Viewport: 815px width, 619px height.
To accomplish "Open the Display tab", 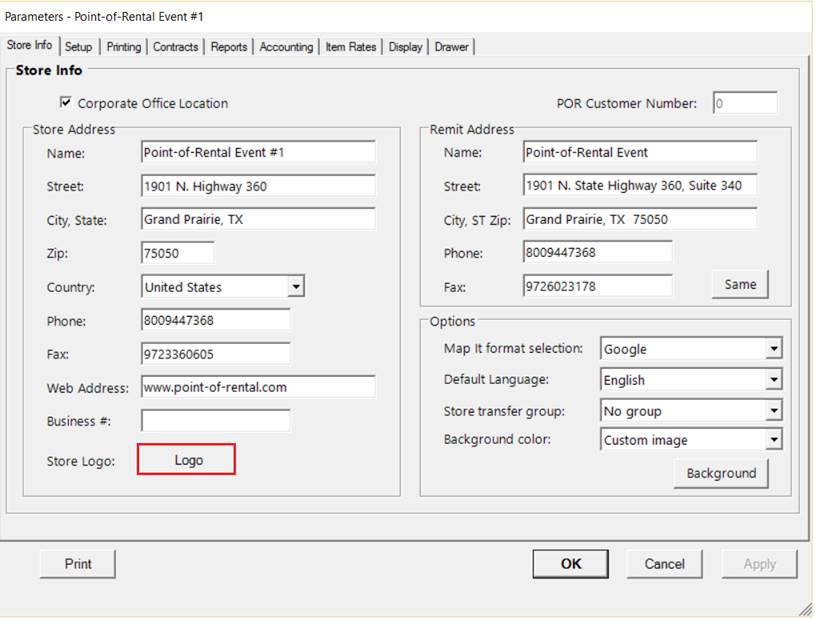I will [405, 47].
